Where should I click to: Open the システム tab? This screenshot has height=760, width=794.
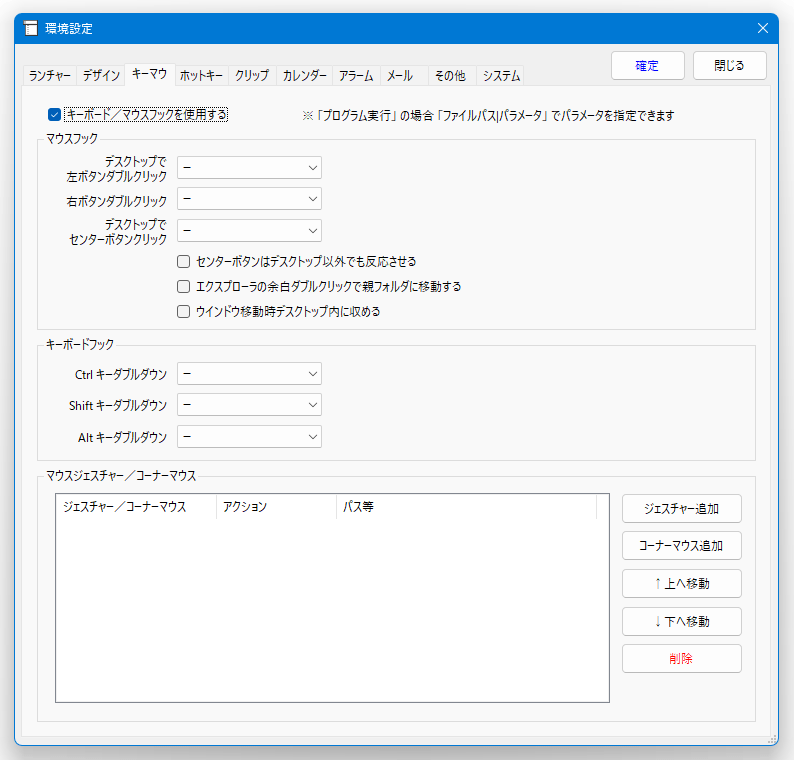(501, 75)
